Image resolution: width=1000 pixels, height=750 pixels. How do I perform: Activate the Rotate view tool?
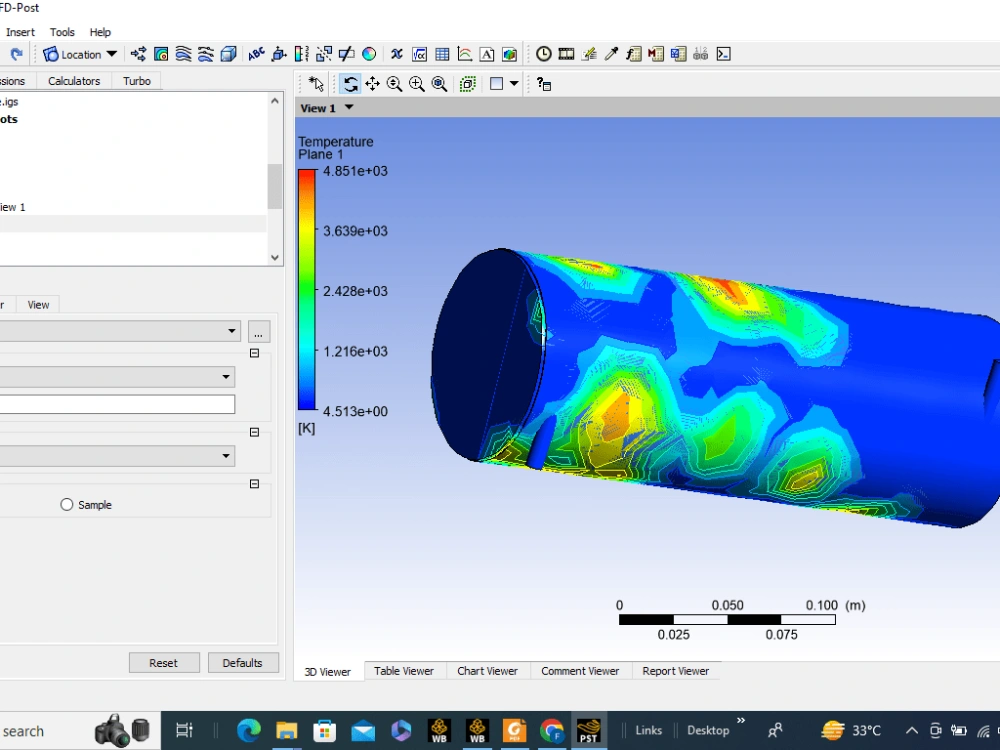(x=351, y=84)
